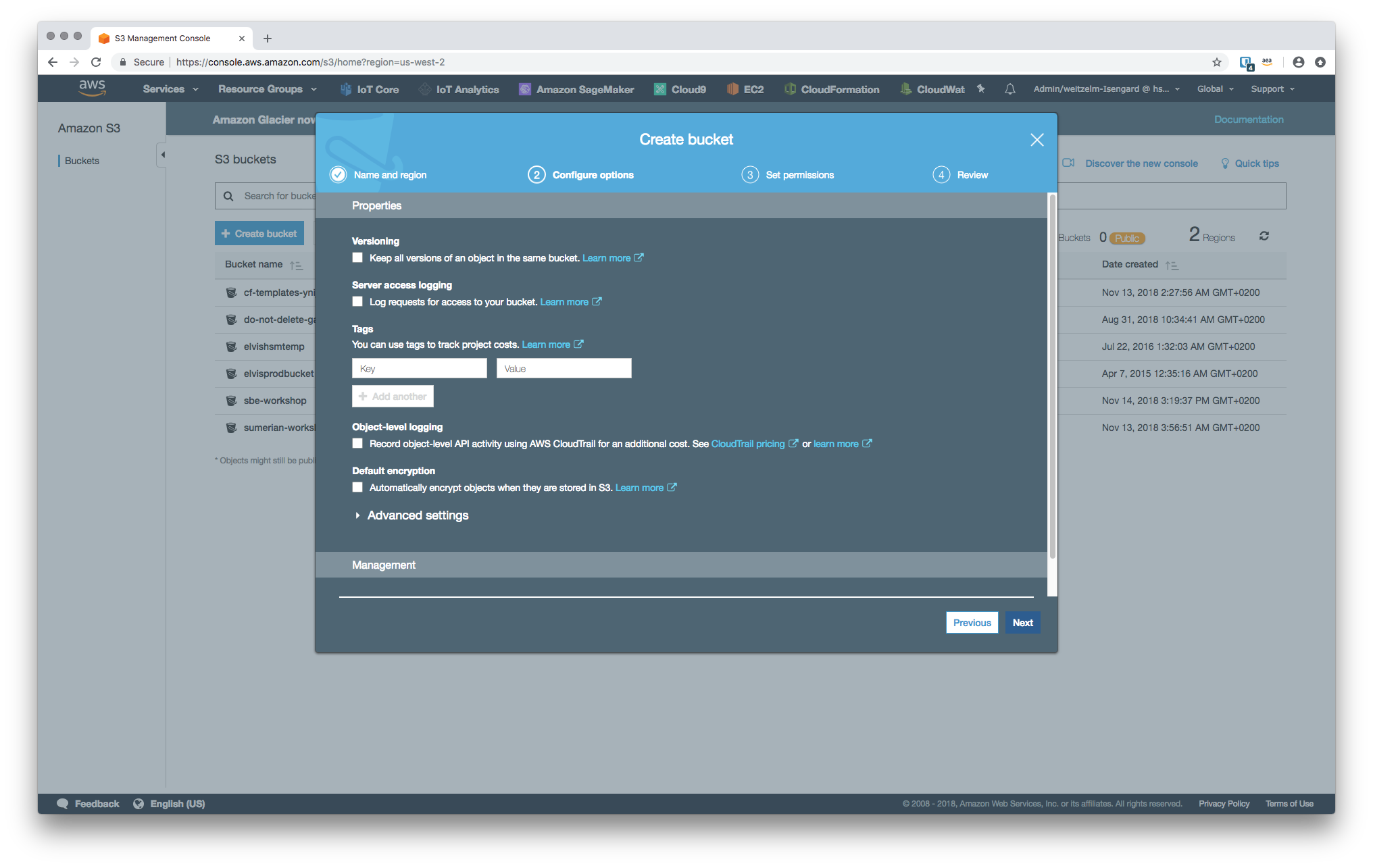Image resolution: width=1373 pixels, height=868 pixels.
Task: Open Terms of Use link
Action: pyautogui.click(x=1289, y=804)
